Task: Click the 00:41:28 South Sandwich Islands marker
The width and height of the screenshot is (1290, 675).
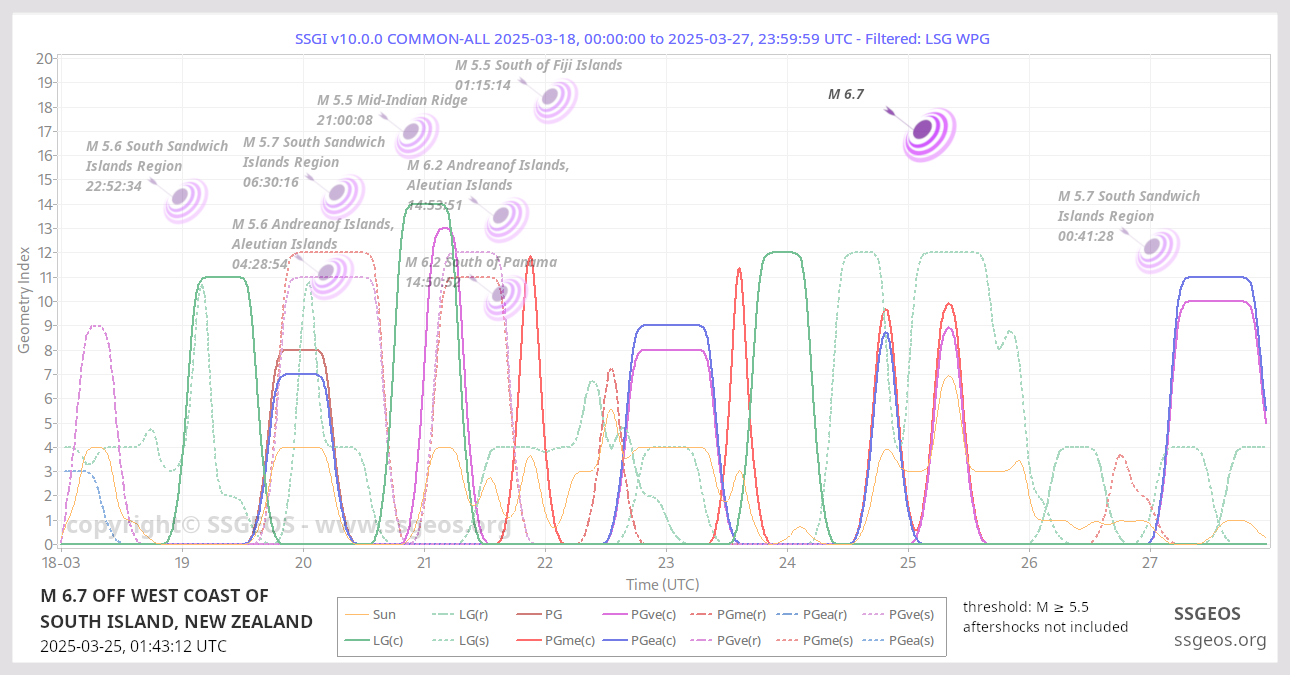Action: [1157, 248]
